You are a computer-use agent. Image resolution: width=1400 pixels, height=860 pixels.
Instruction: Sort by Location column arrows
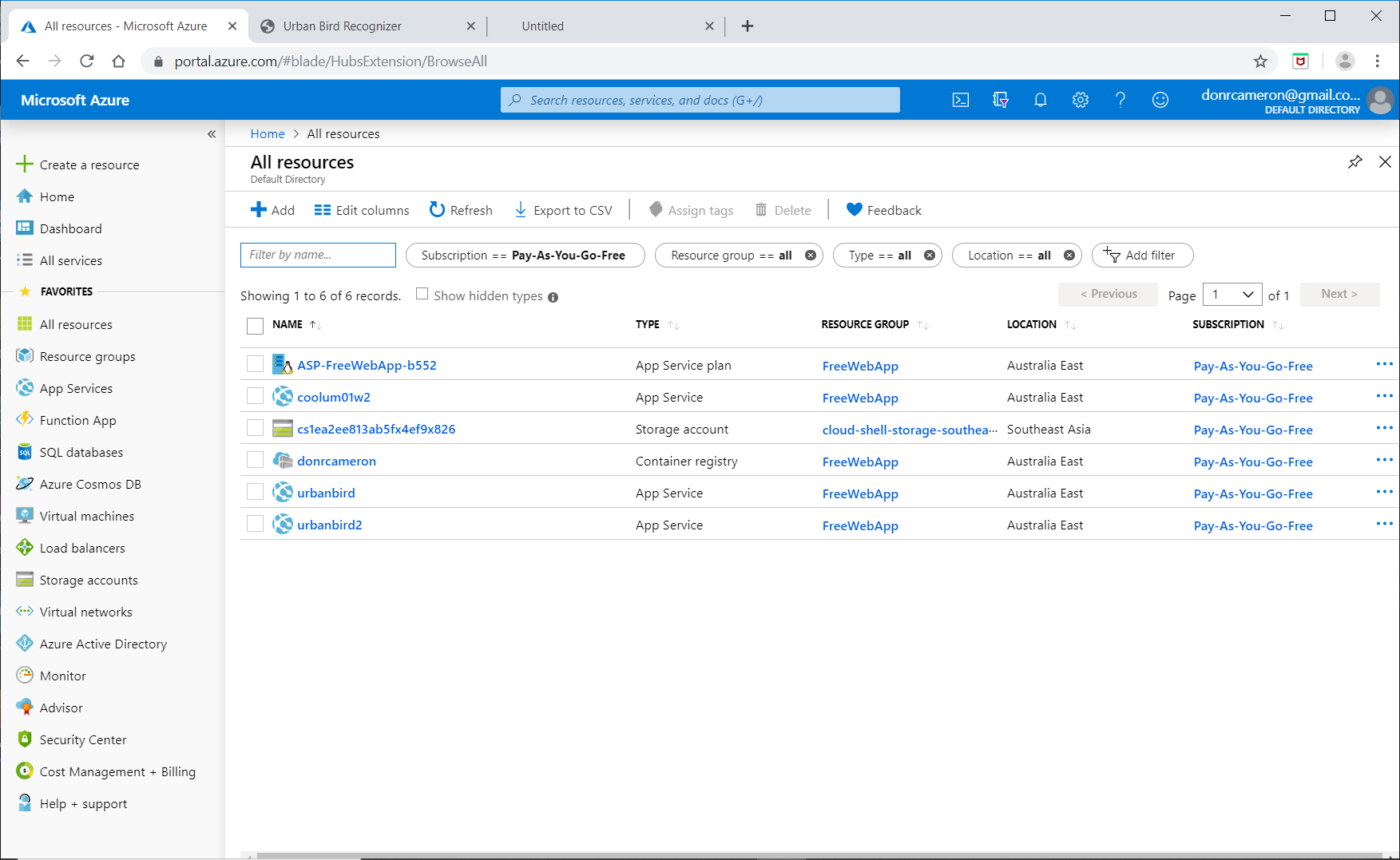[x=1071, y=325]
